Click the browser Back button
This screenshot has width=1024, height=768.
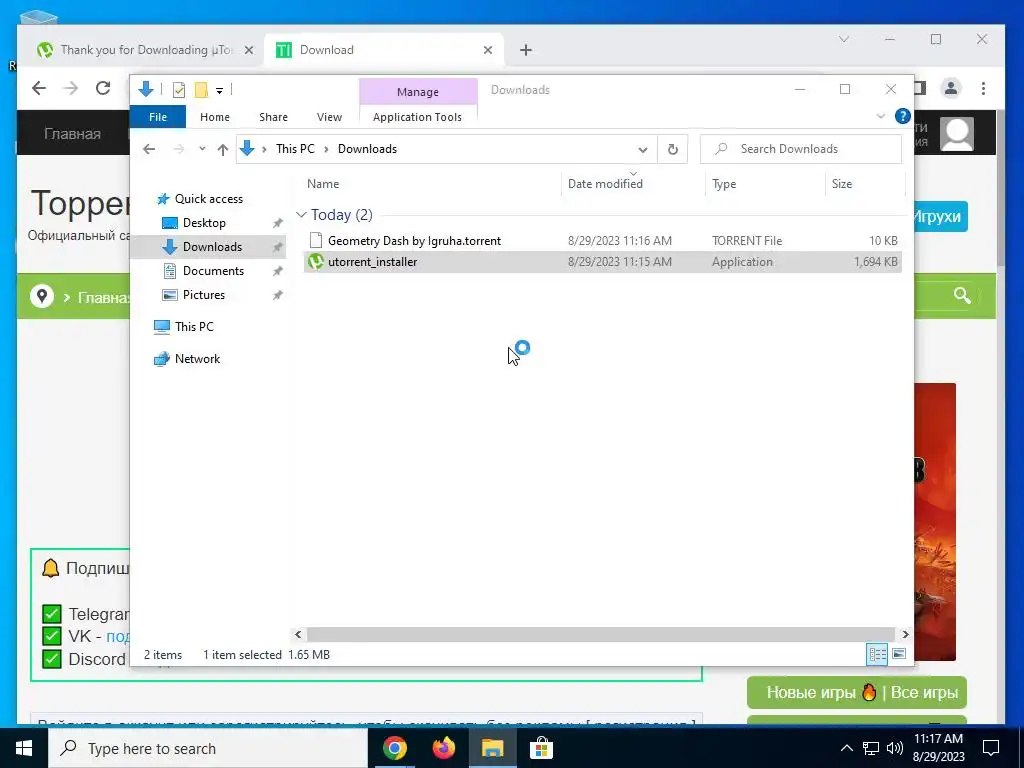(39, 88)
